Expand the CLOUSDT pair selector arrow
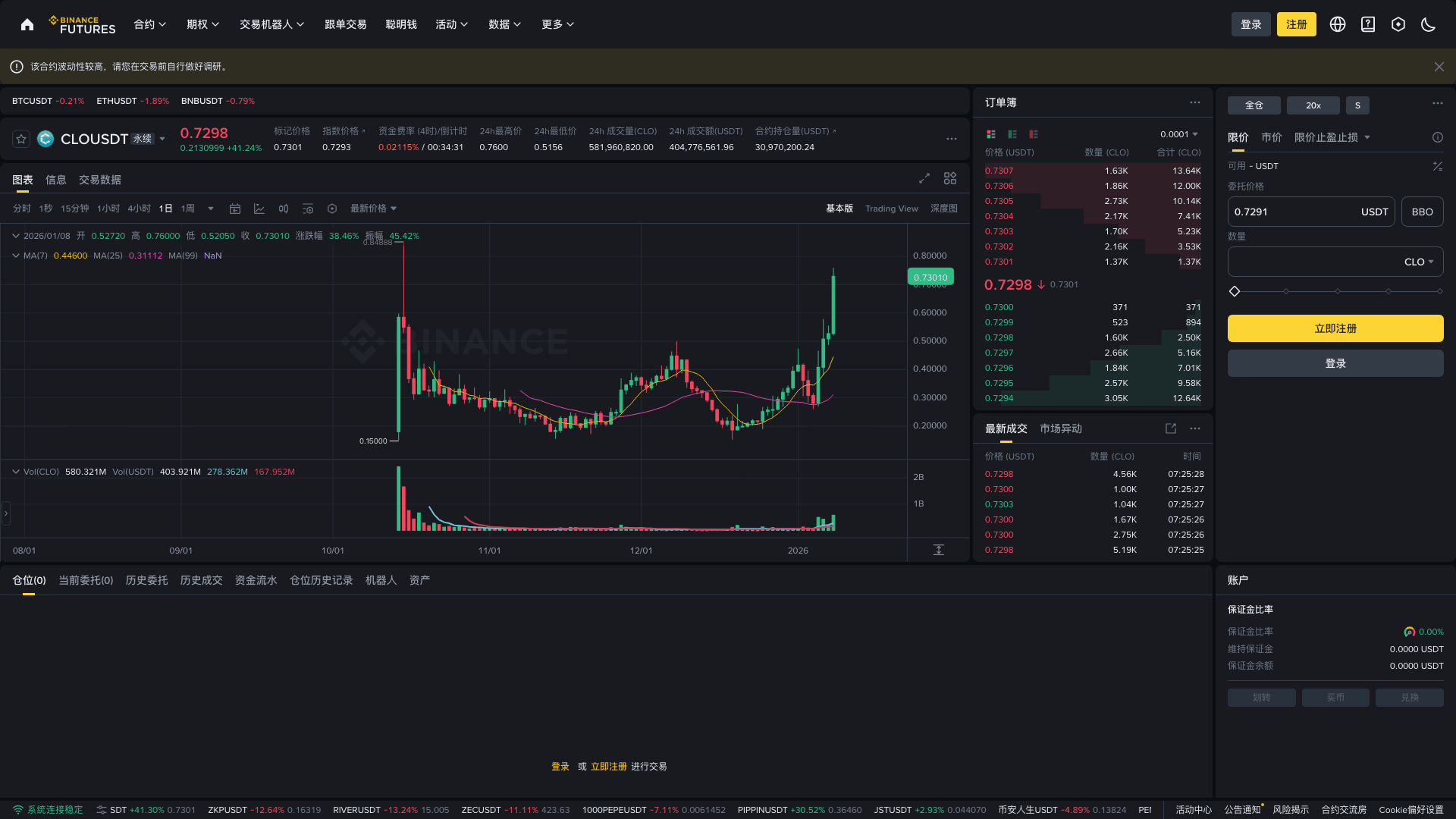Image resolution: width=1456 pixels, height=819 pixels. pos(162,139)
